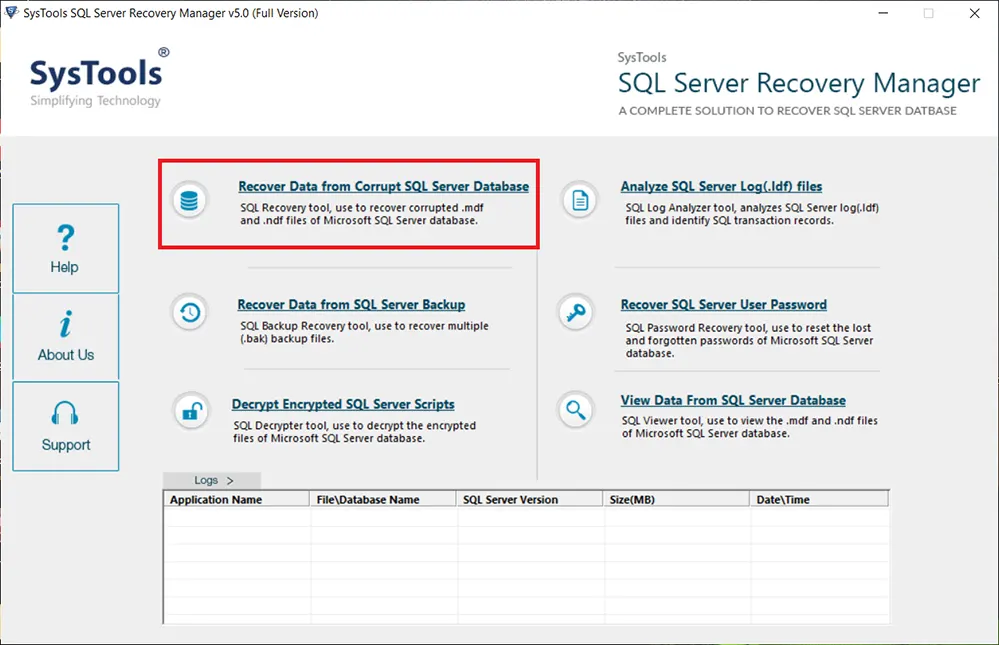Click the SQL Log Analyzer tool description text
The width and height of the screenshot is (999, 645).
click(x=752, y=214)
